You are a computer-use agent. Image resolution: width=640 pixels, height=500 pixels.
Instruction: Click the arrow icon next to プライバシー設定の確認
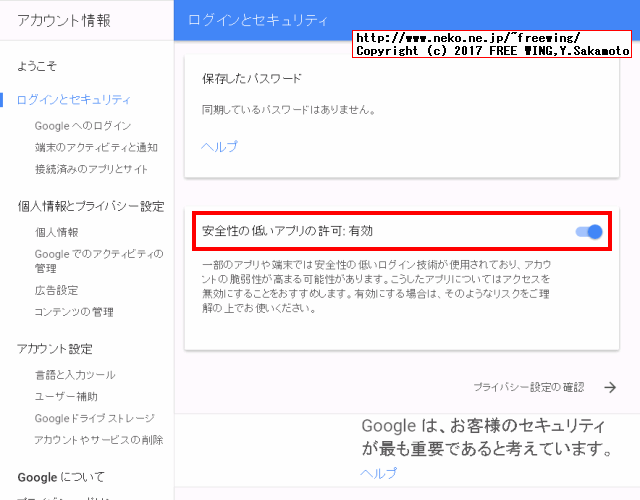[x=610, y=387]
